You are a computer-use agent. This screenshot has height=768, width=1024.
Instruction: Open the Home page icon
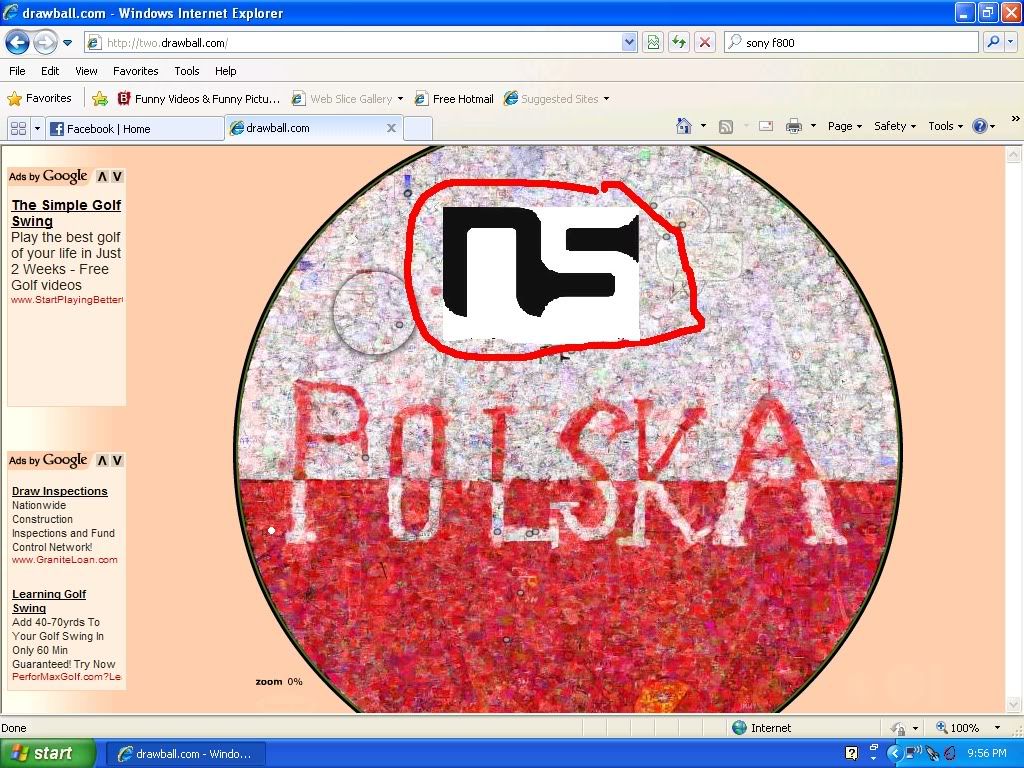(x=684, y=126)
